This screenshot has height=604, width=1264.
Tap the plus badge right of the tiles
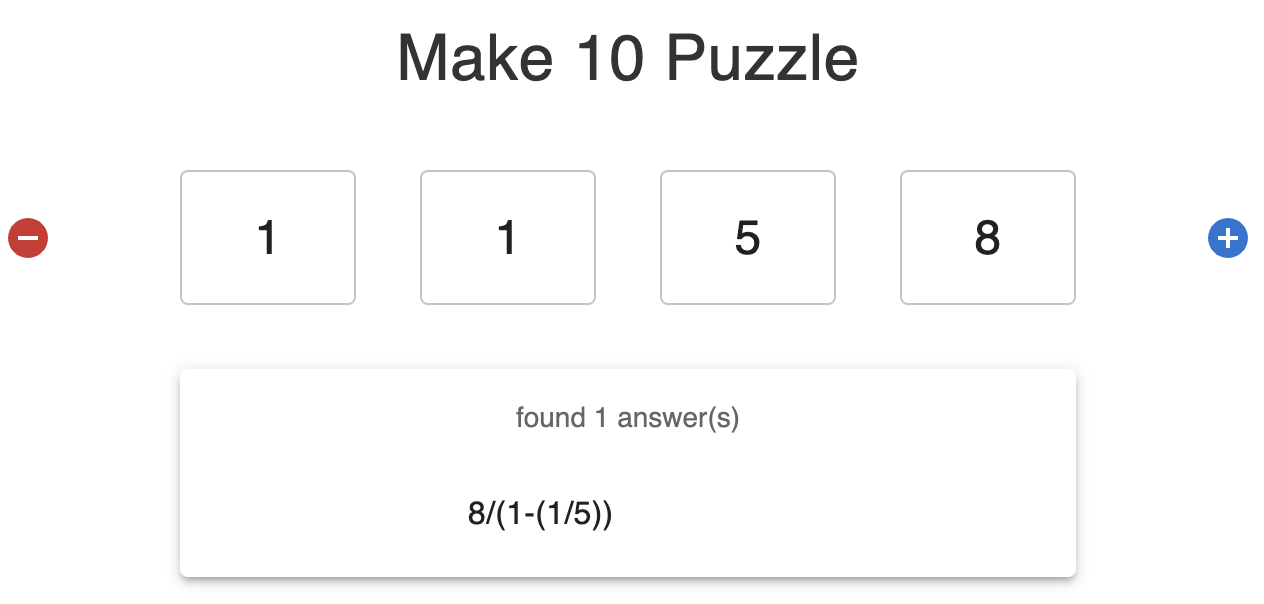[x=1228, y=238]
